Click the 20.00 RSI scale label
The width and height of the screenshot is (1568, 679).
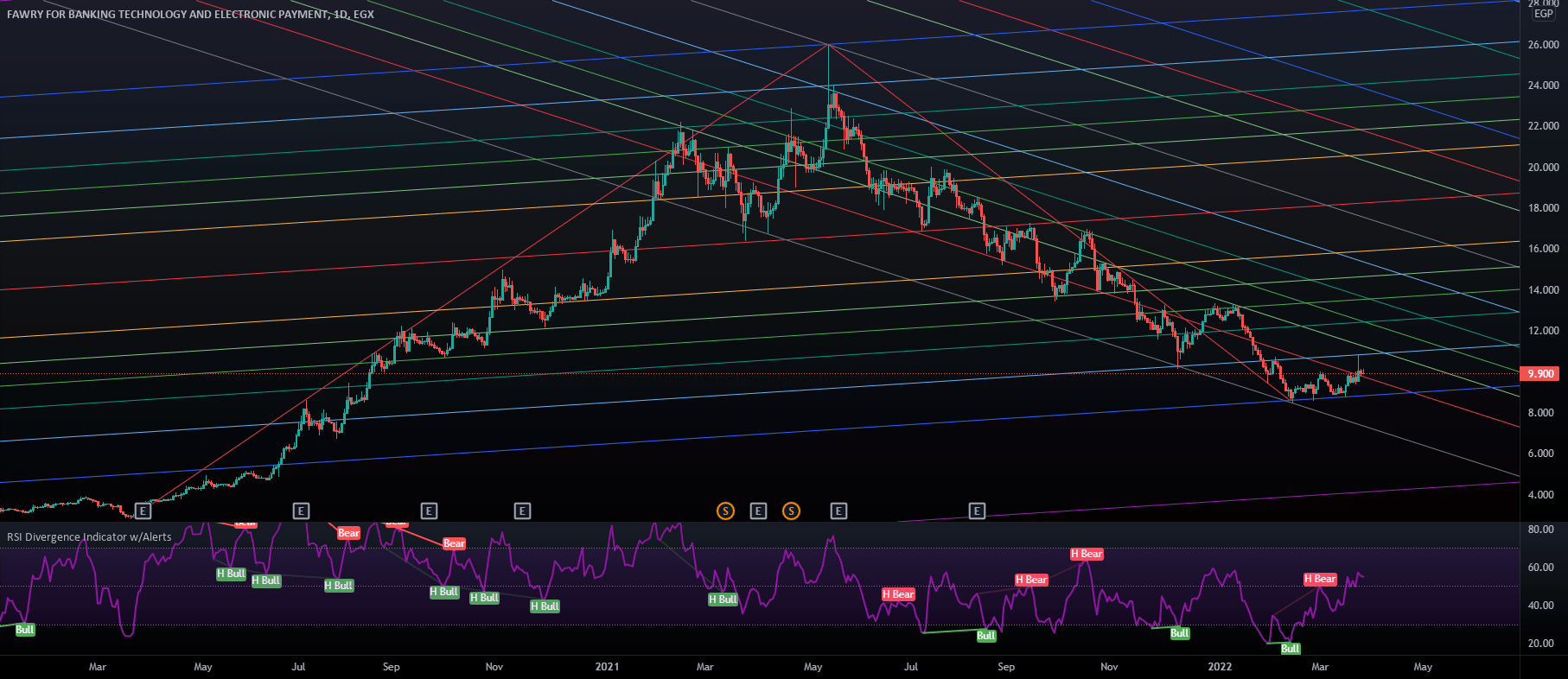pyautogui.click(x=1541, y=644)
